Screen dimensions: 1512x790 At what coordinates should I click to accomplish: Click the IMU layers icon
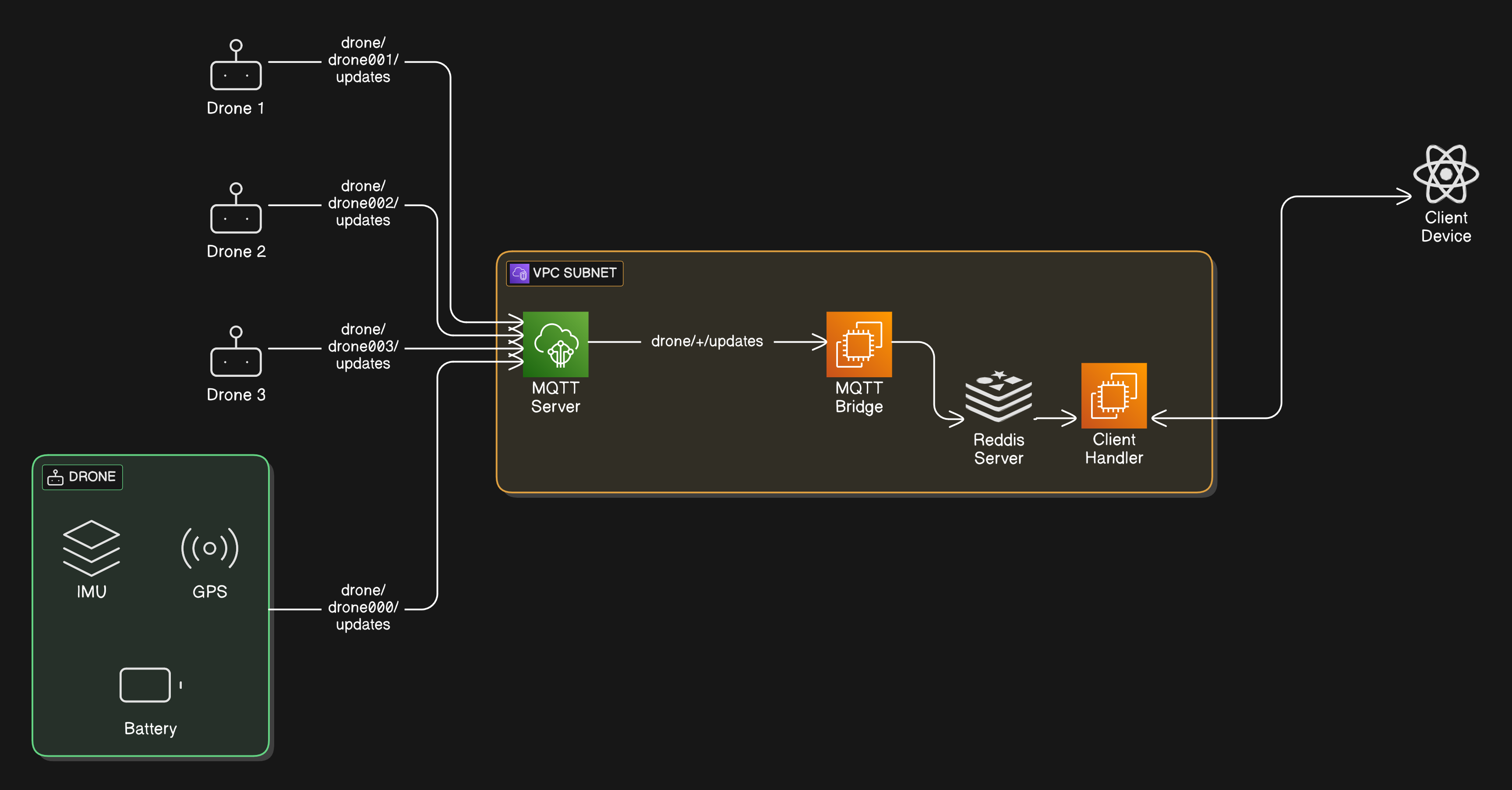pos(92,548)
